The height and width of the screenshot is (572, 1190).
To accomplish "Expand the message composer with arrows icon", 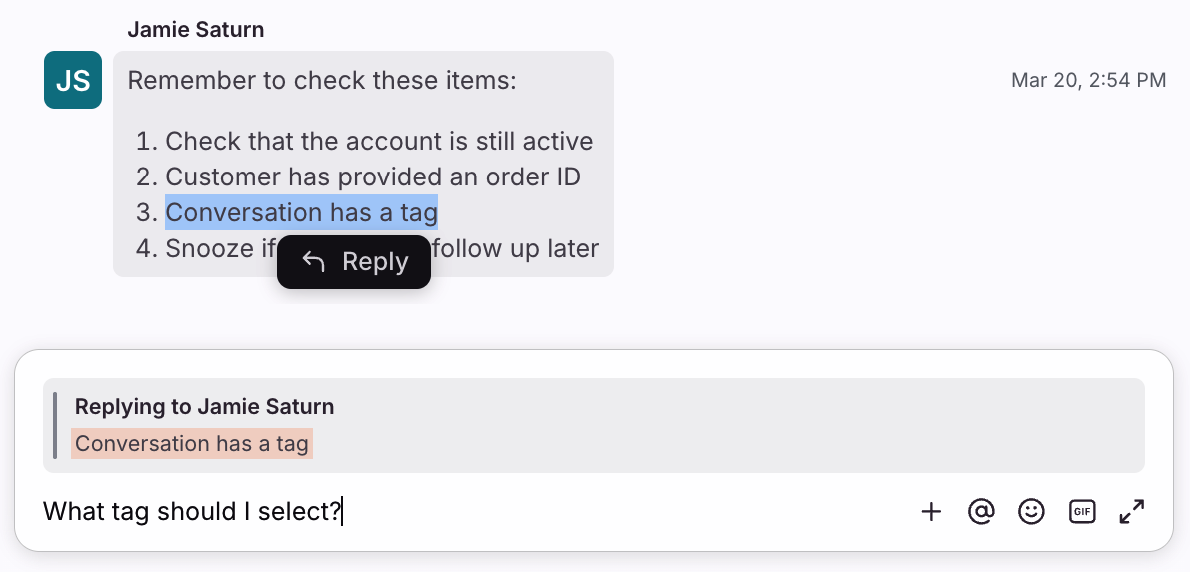I will (1131, 512).
